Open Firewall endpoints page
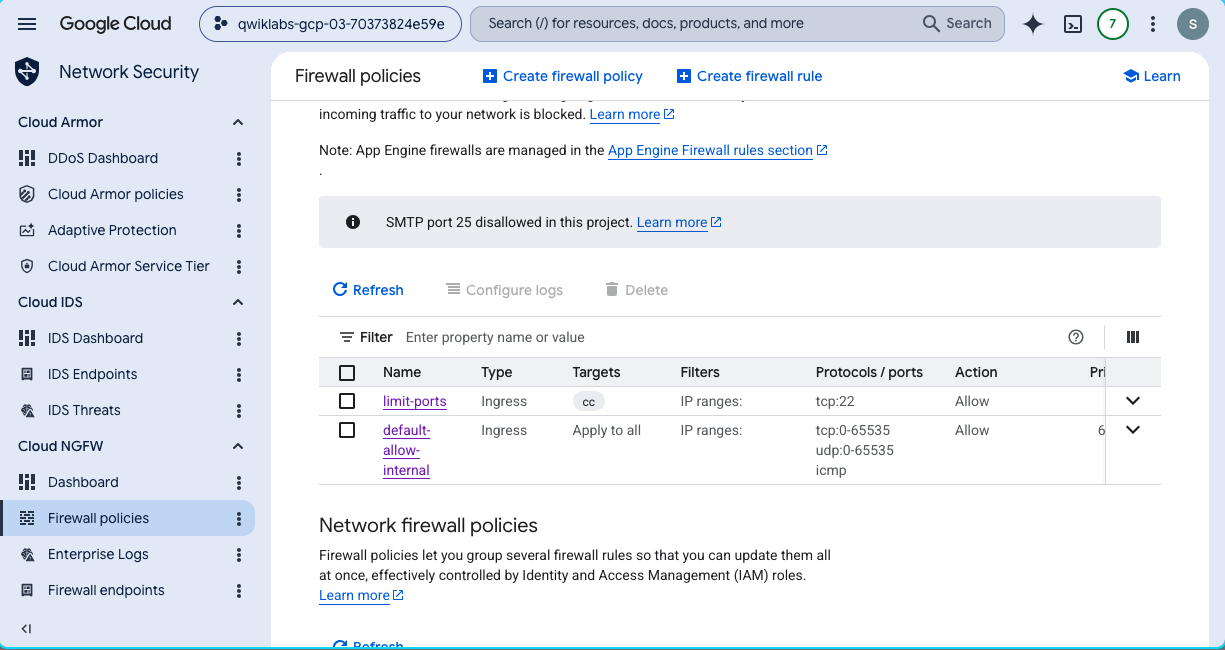 106,590
